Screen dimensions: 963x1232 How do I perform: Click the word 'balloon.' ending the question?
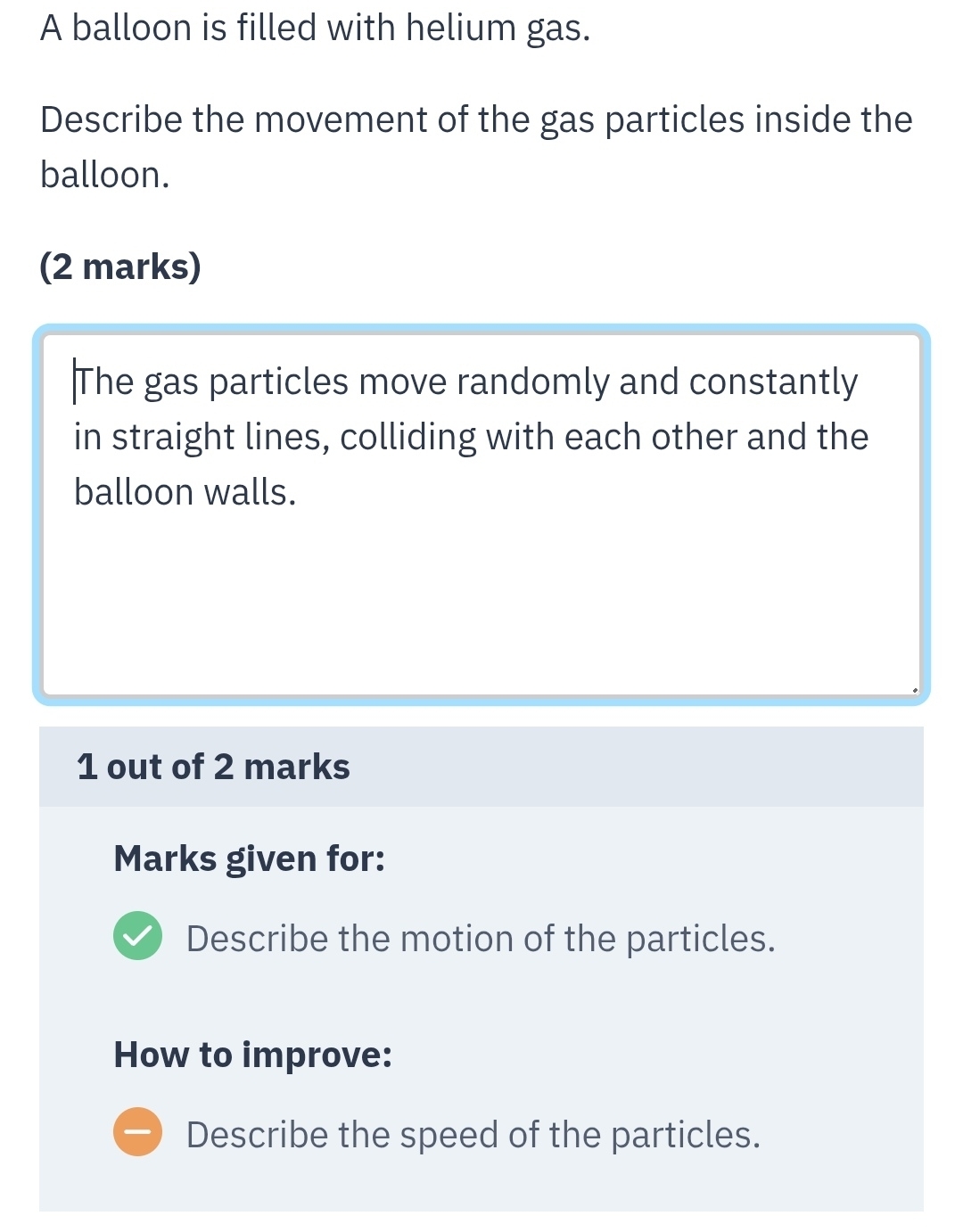[104, 175]
